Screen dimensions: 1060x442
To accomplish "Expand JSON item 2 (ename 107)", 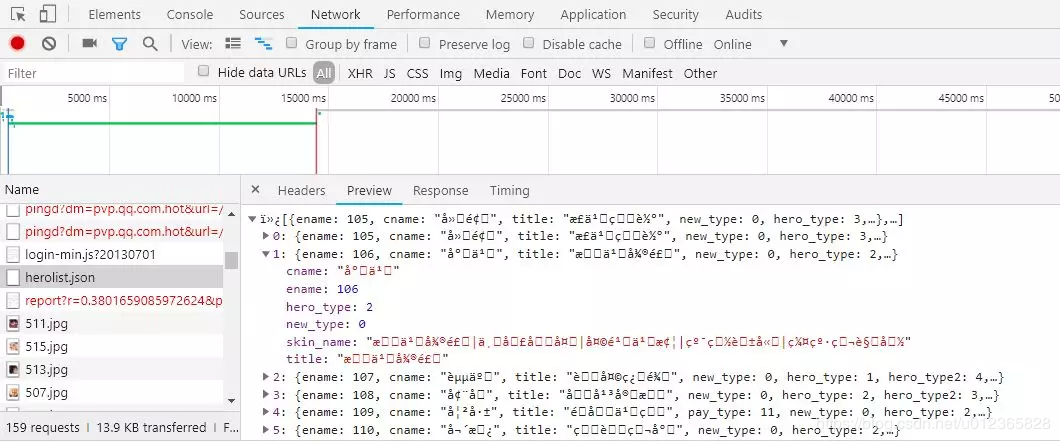I will (x=266, y=377).
